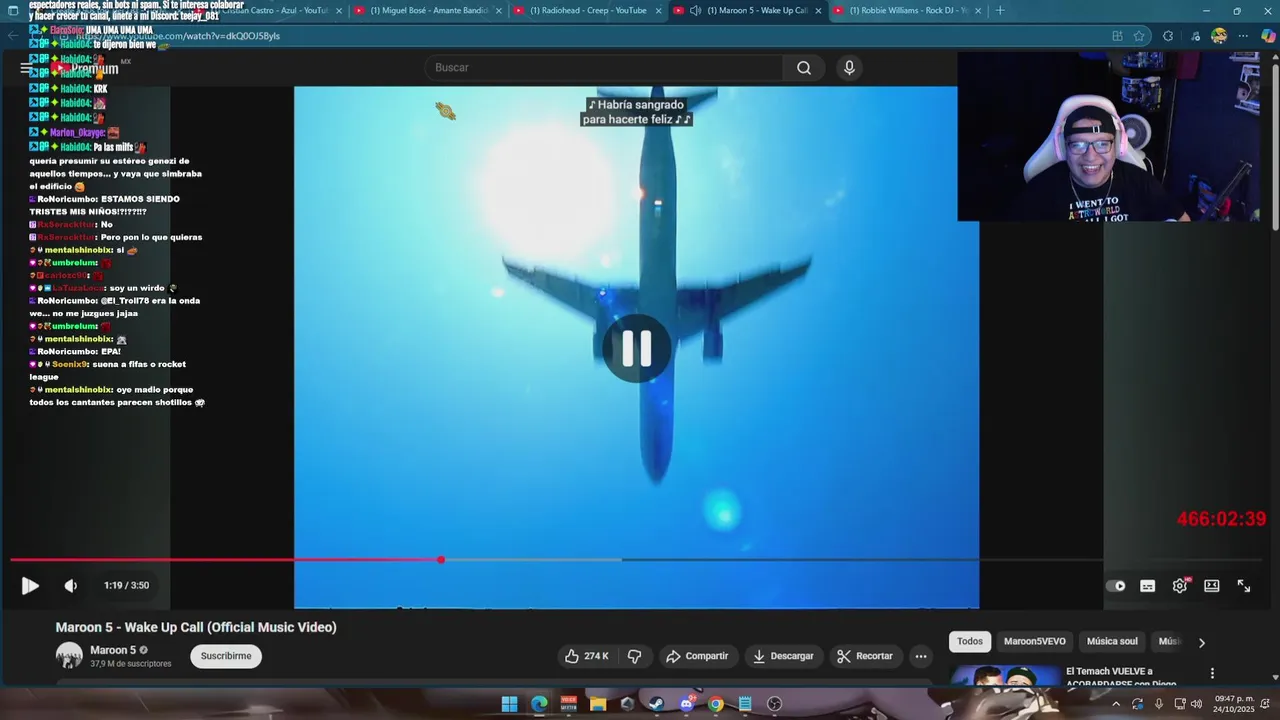Viewport: 1280px width, 720px height.
Task: Open the browser profile avatar
Action: point(1219,36)
